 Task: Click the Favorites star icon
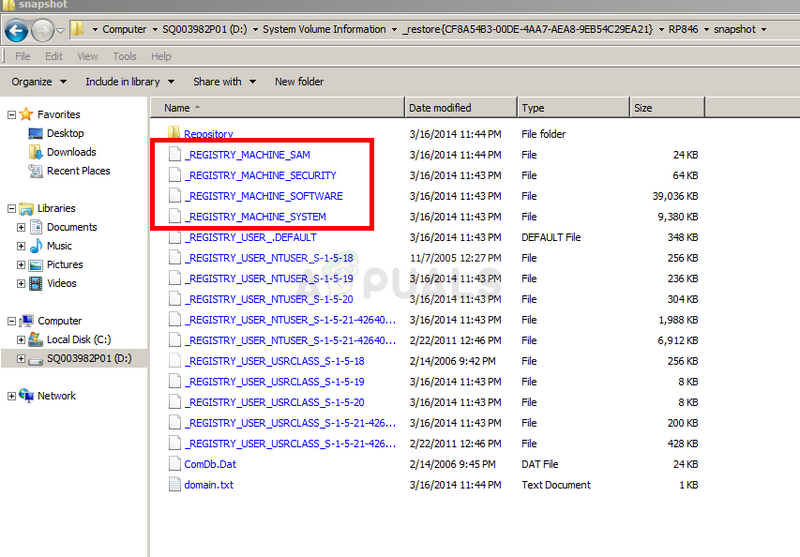click(x=26, y=114)
